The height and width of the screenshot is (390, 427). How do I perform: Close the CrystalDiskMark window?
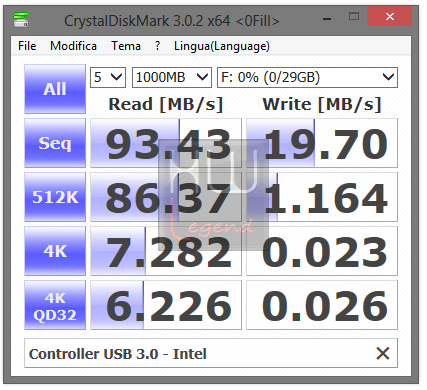point(389,16)
